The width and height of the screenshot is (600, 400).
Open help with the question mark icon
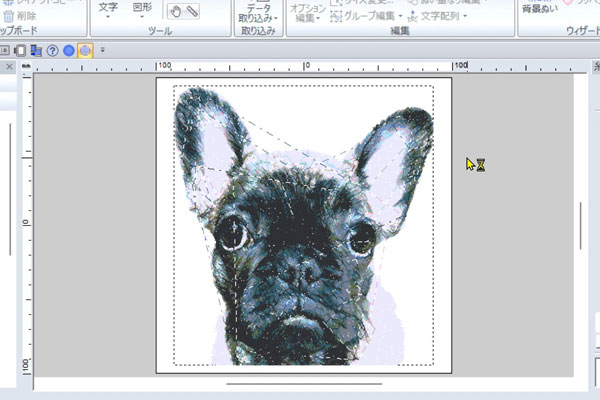tap(52, 51)
